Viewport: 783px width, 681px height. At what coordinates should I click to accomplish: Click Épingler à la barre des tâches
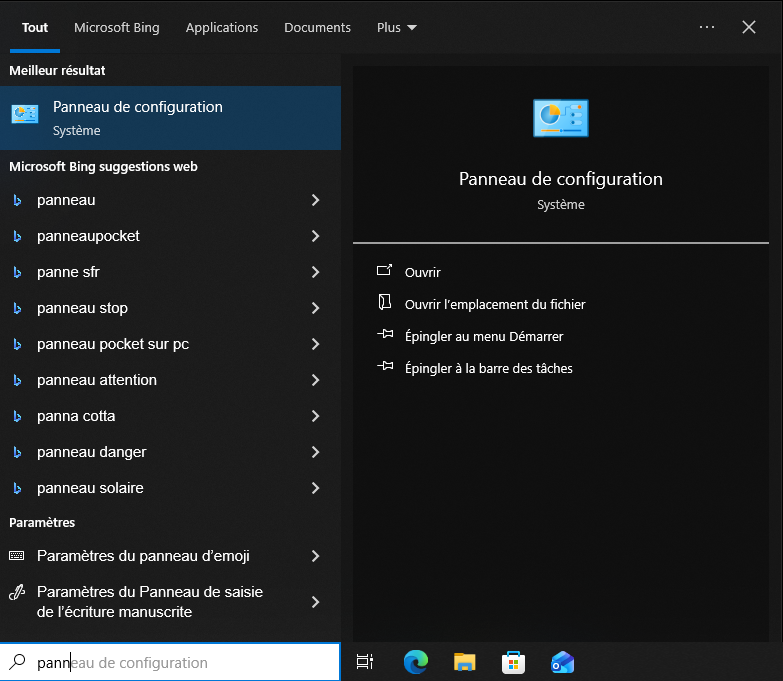pyautogui.click(x=488, y=368)
